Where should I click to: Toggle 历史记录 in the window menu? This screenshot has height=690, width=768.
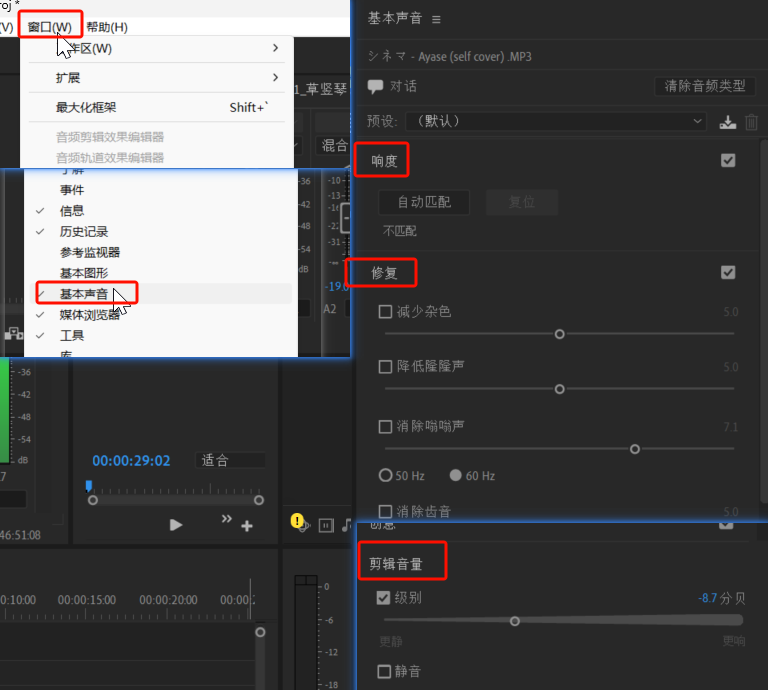click(x=161, y=231)
